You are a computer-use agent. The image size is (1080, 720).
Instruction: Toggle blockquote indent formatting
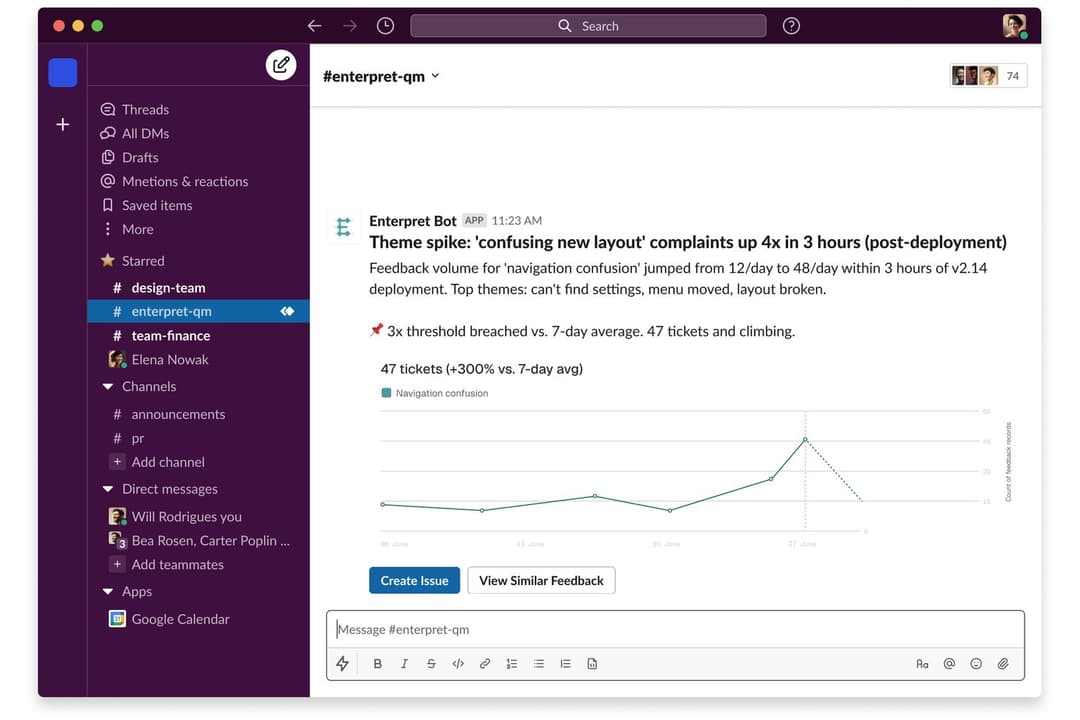(x=565, y=664)
